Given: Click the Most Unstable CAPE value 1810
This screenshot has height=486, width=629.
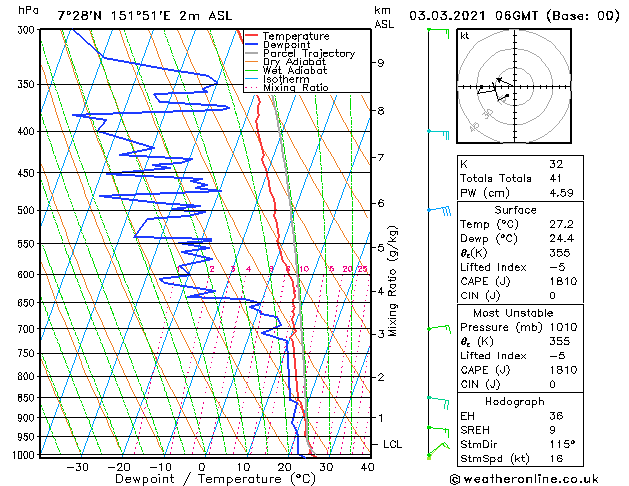Looking at the screenshot, I should 563,370.
